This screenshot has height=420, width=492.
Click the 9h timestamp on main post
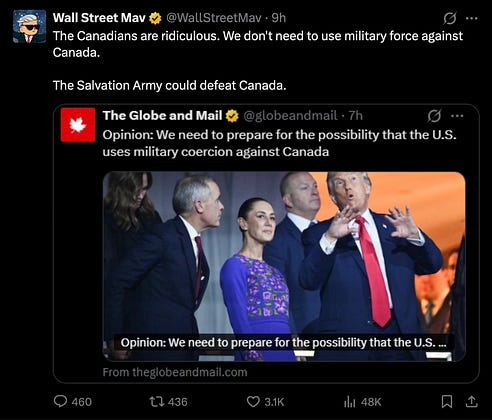pyautogui.click(x=279, y=18)
